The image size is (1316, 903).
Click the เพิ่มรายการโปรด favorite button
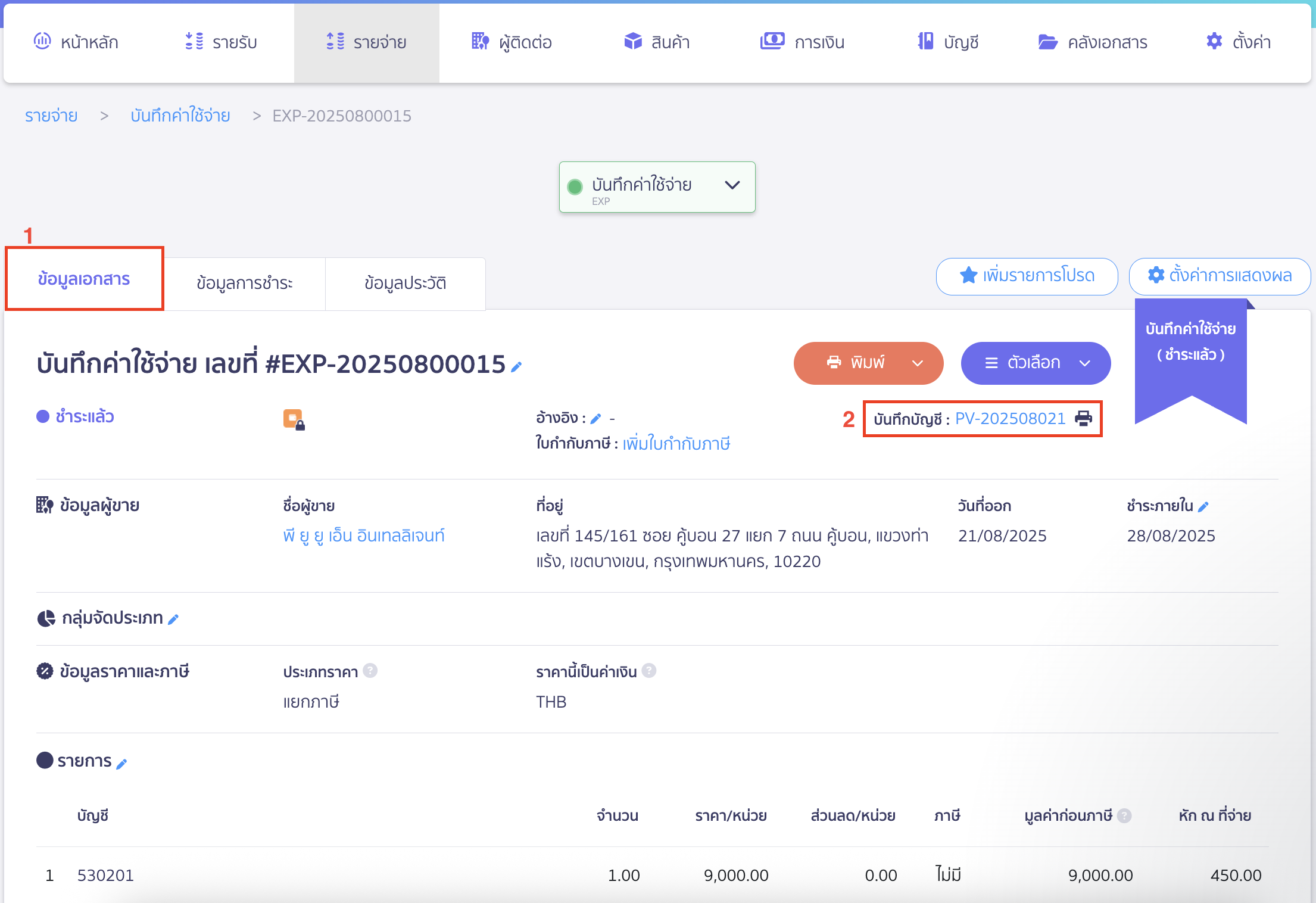pos(1027,276)
